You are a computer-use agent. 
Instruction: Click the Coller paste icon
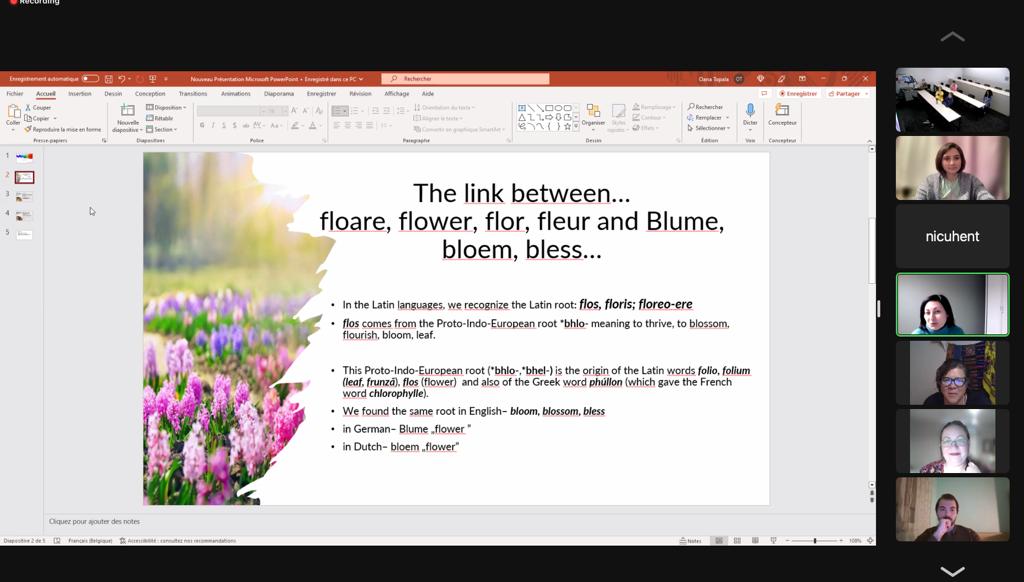[x=13, y=114]
